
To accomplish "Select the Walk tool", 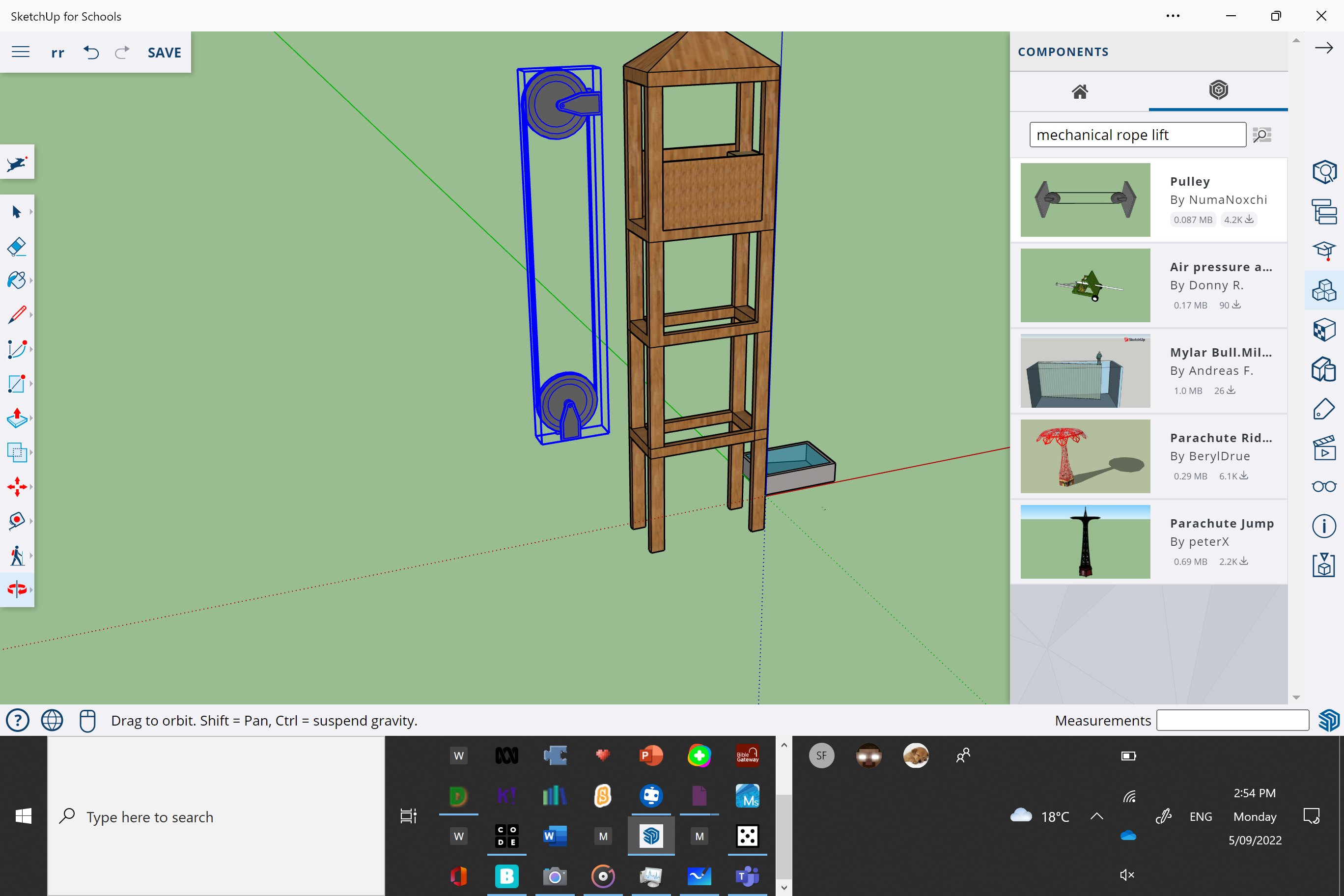I will (17, 556).
